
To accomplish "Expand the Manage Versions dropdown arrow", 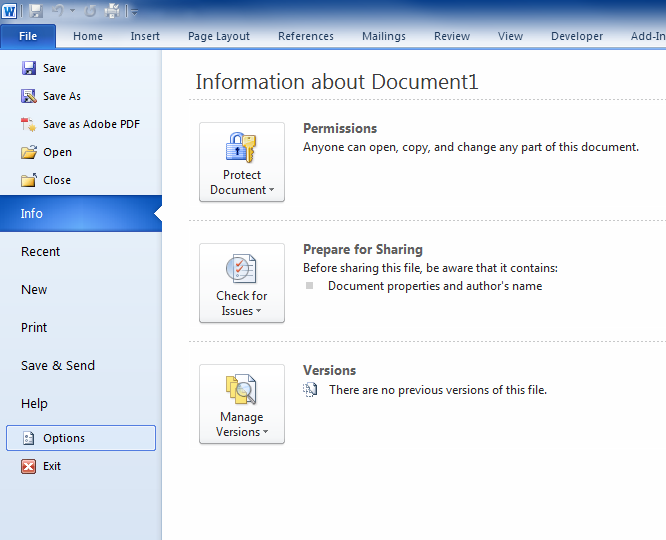I will (265, 432).
